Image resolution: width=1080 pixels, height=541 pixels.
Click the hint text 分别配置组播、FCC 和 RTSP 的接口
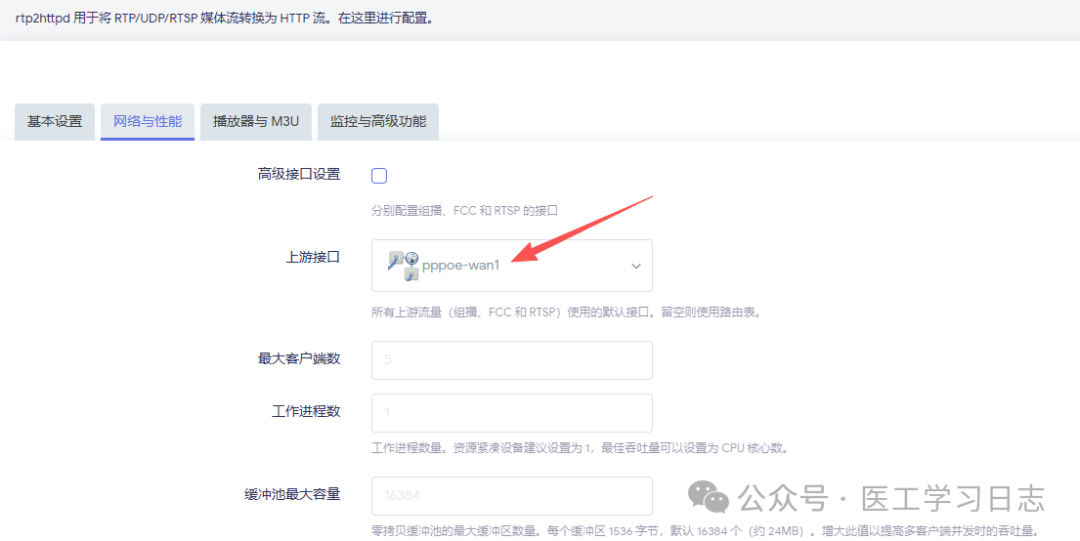[464, 211]
